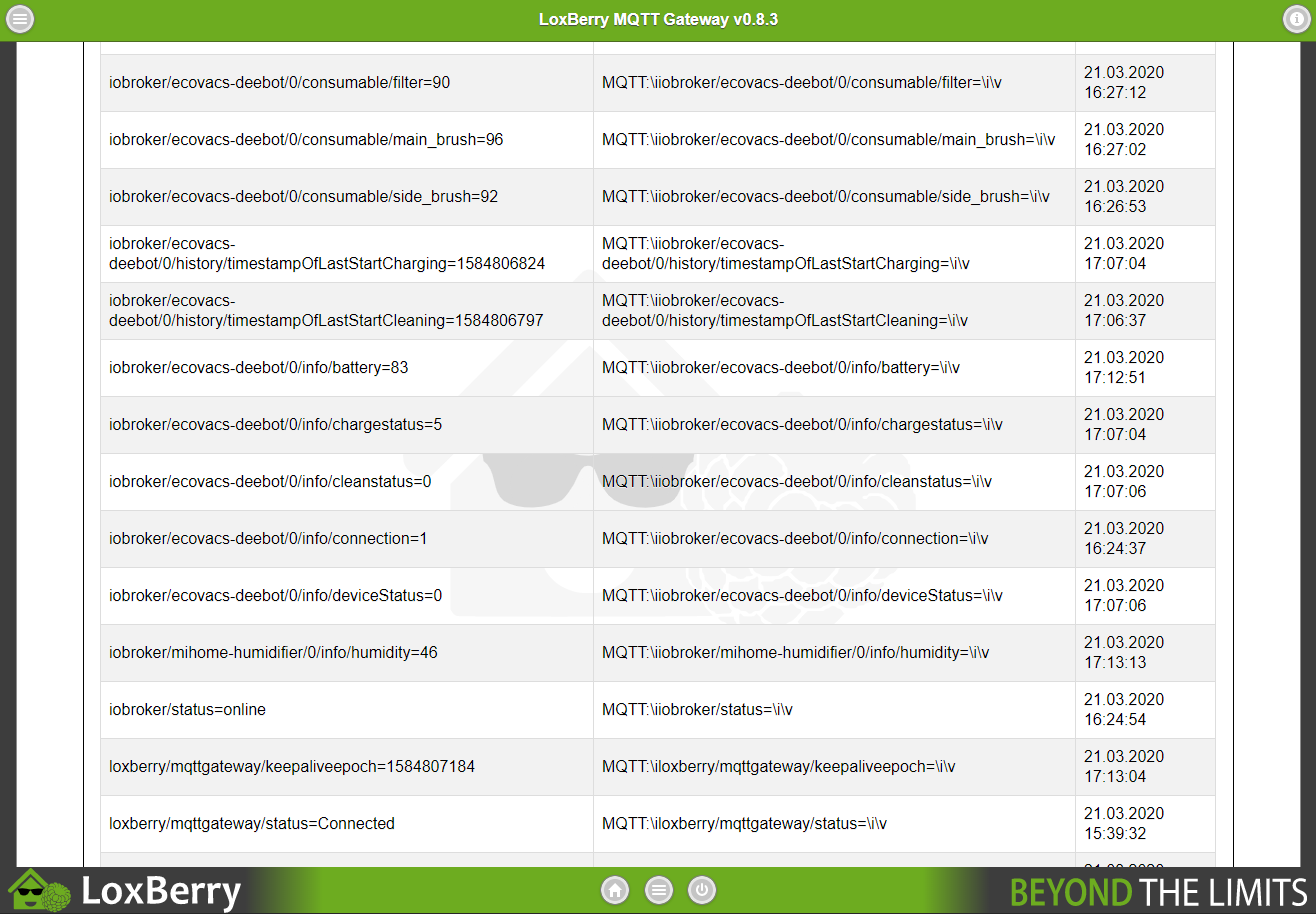
Task: Open the hamburger menu in the header
Action: click(20, 19)
